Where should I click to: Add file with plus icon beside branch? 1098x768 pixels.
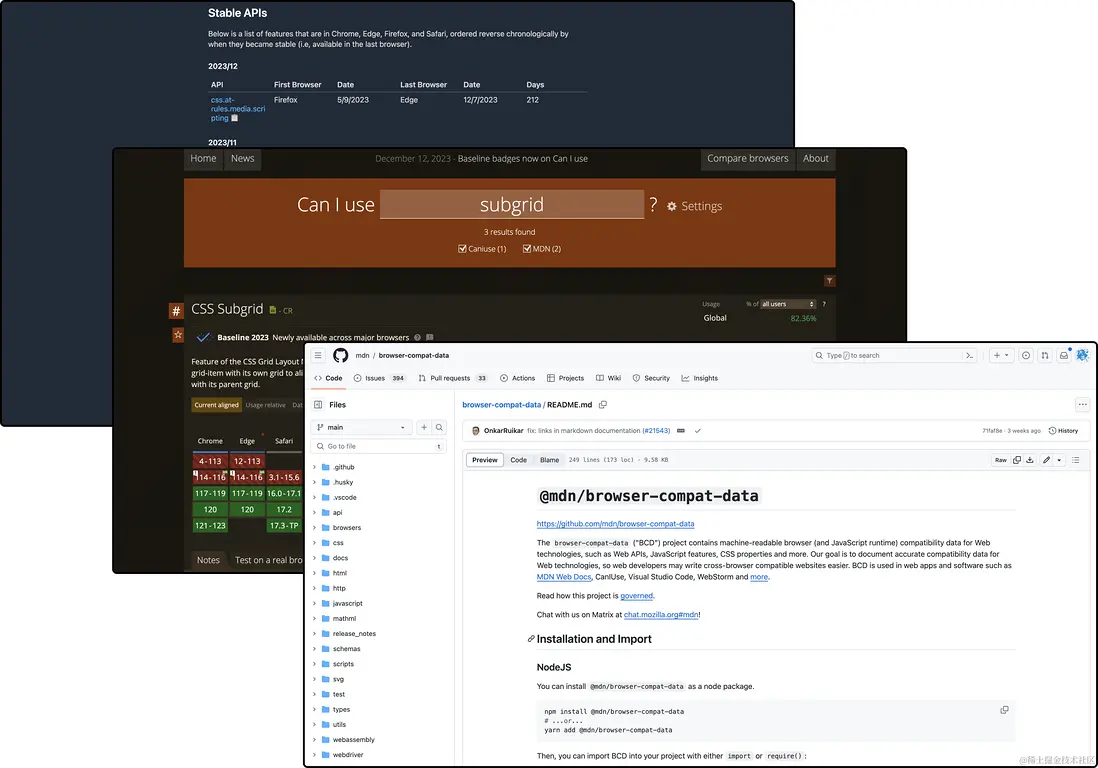[424, 427]
